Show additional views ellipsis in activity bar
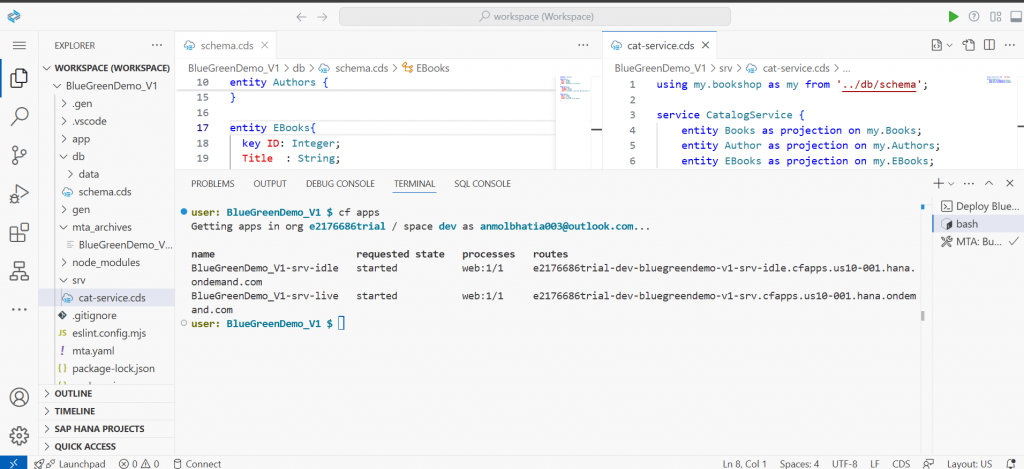This screenshot has width=1024, height=469. click(20, 309)
